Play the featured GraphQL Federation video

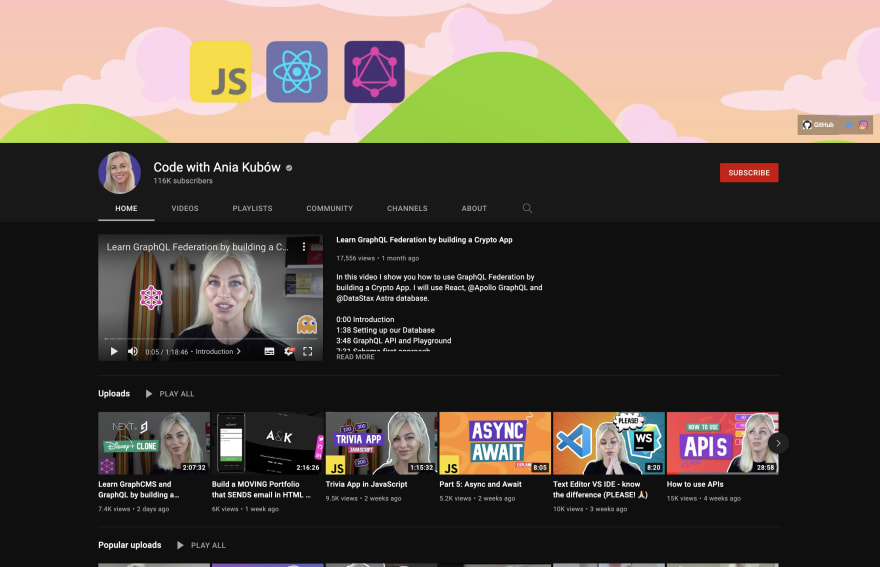tap(114, 351)
